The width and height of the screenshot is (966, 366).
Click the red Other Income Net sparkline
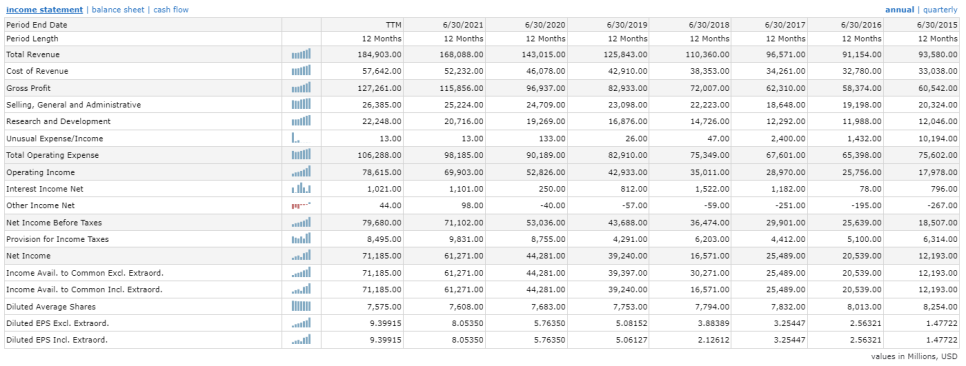tap(301, 205)
